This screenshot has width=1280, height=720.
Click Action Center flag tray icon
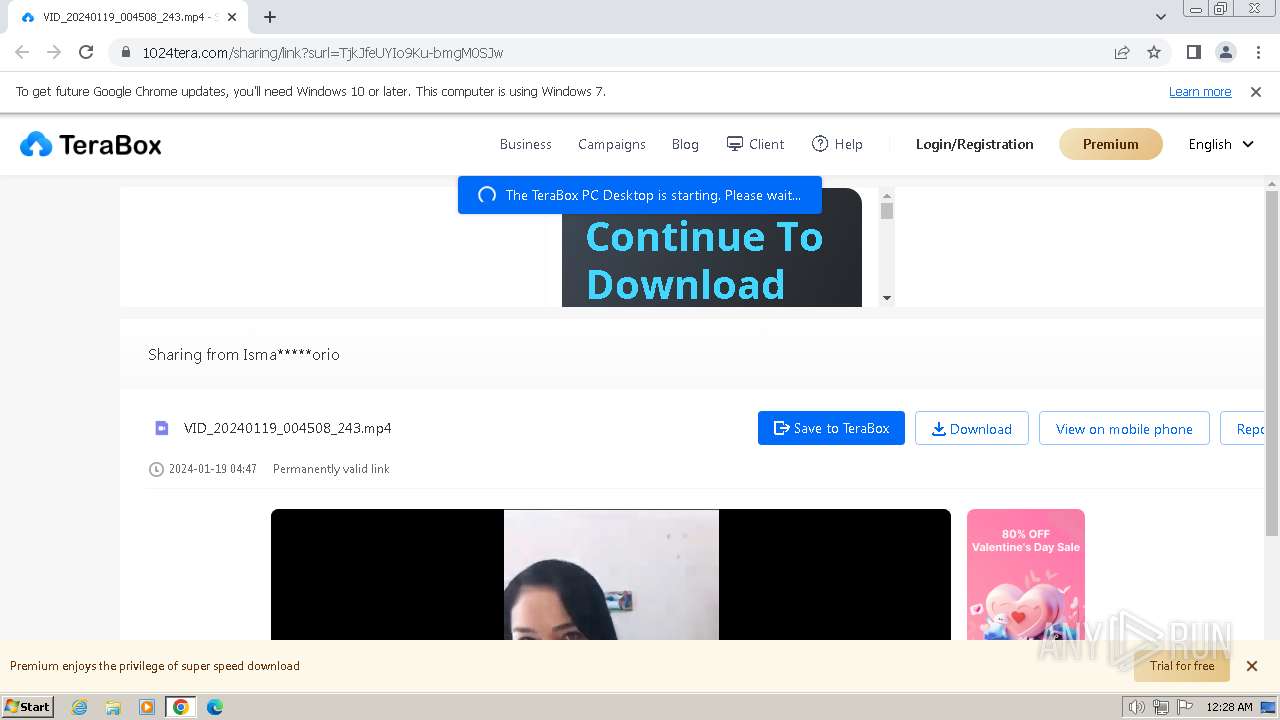tap(1185, 707)
